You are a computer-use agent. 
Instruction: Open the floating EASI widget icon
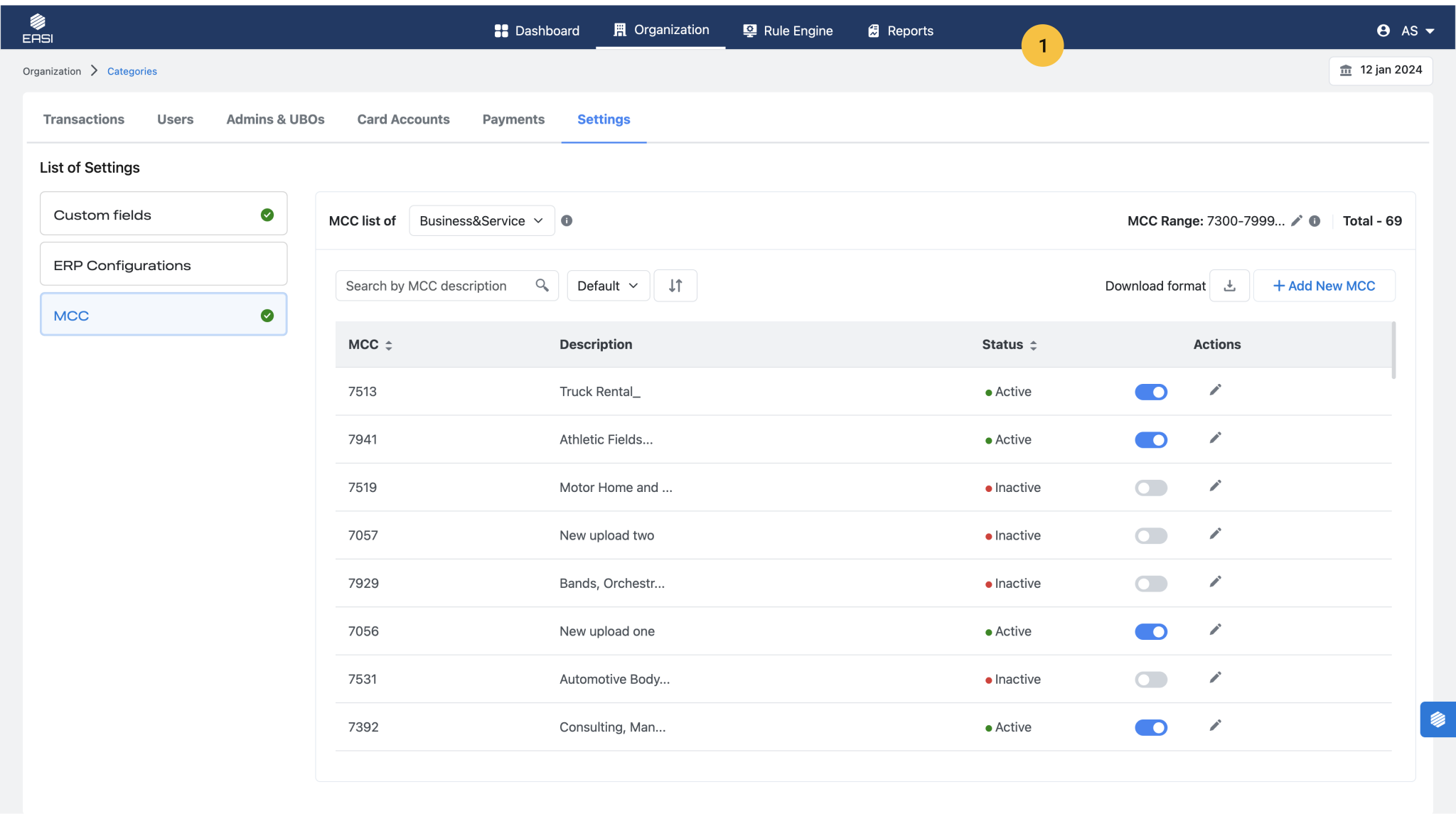1438,719
